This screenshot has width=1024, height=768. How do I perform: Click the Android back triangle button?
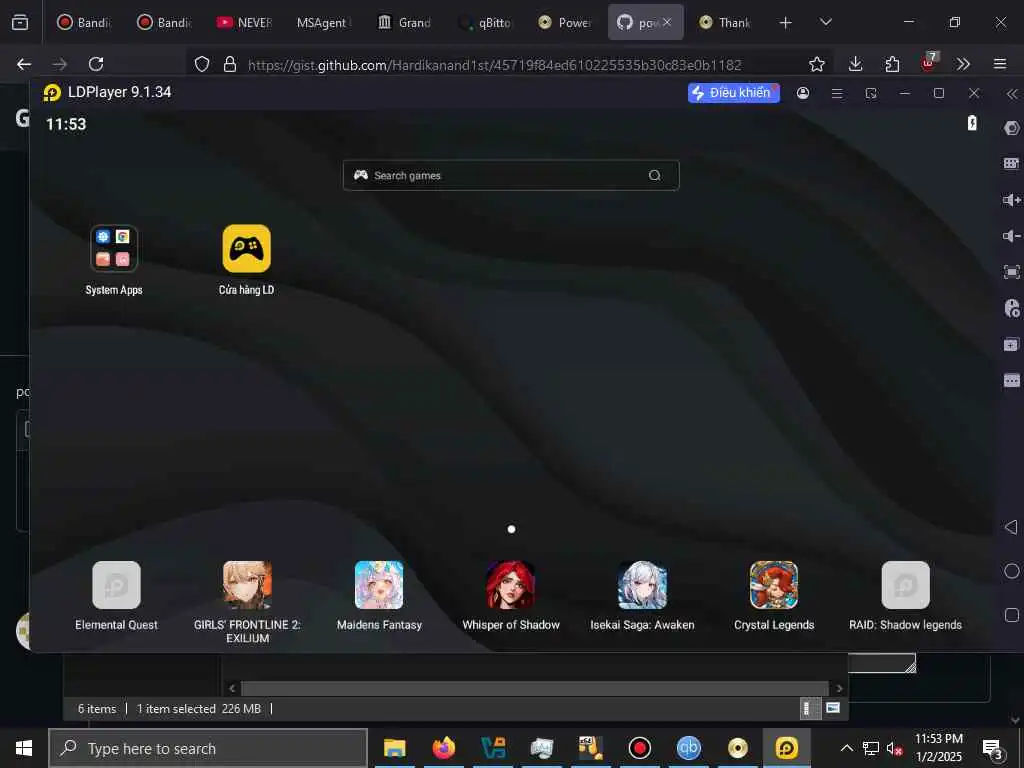tap(1011, 527)
